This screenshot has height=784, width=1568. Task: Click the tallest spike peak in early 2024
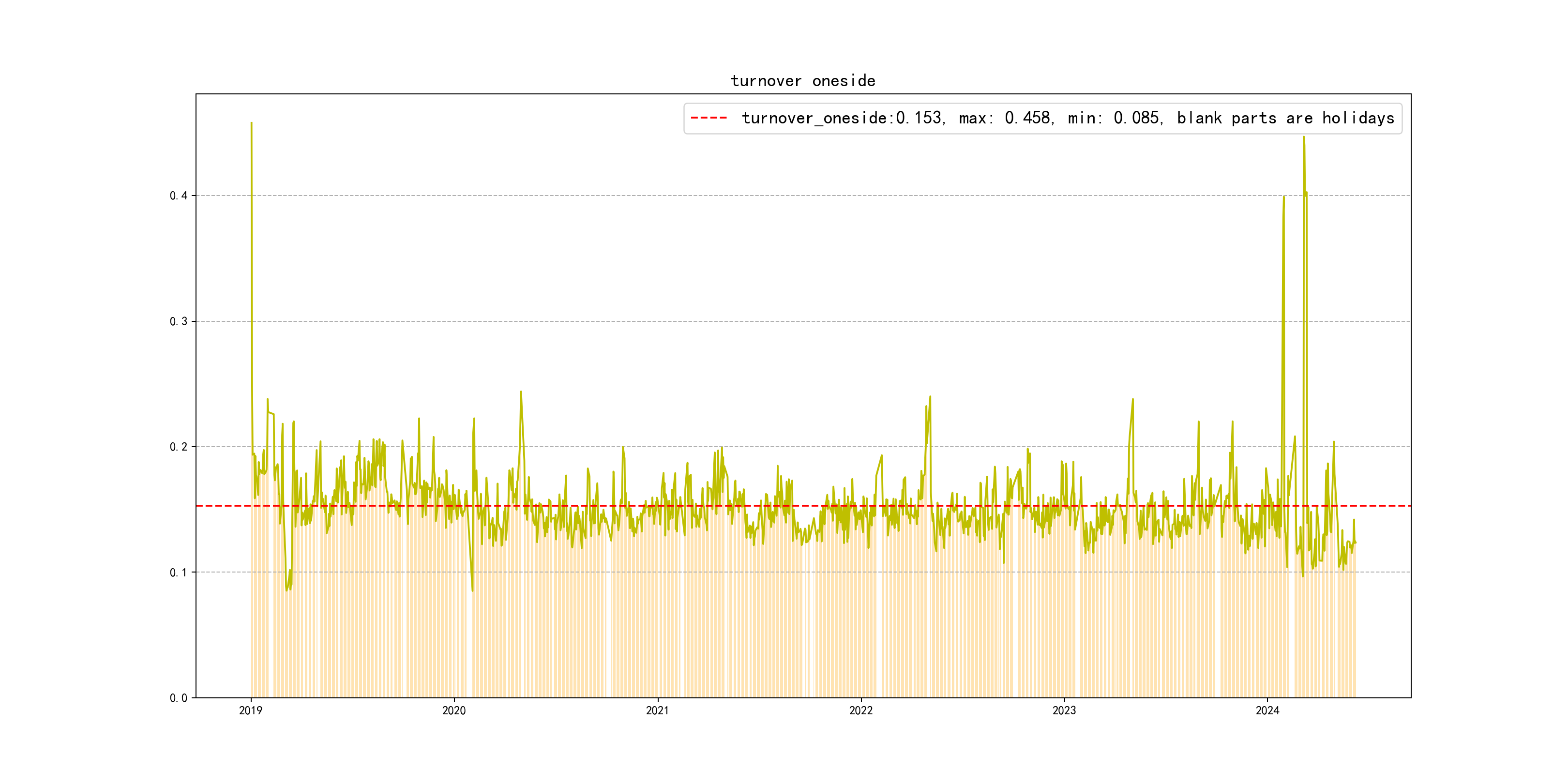pos(1303,137)
